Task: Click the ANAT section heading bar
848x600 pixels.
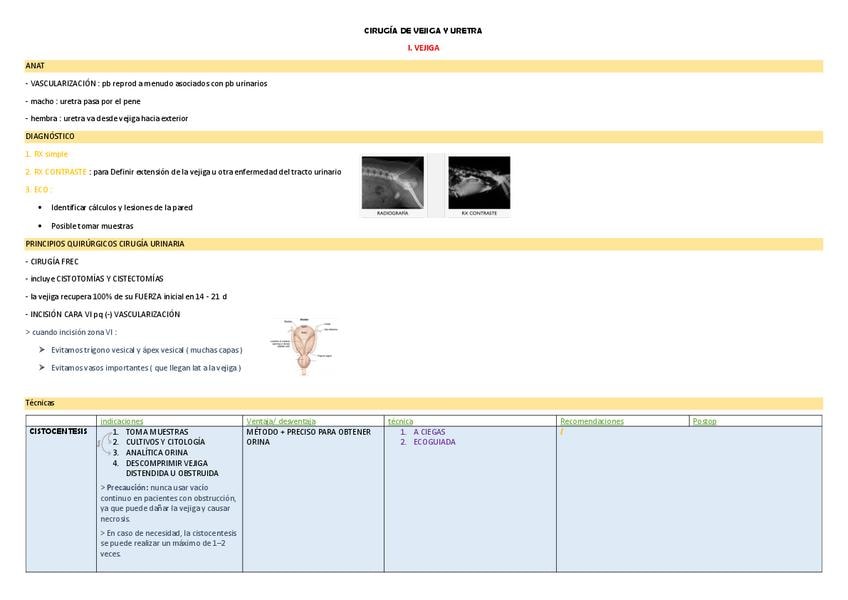Action: [424, 66]
